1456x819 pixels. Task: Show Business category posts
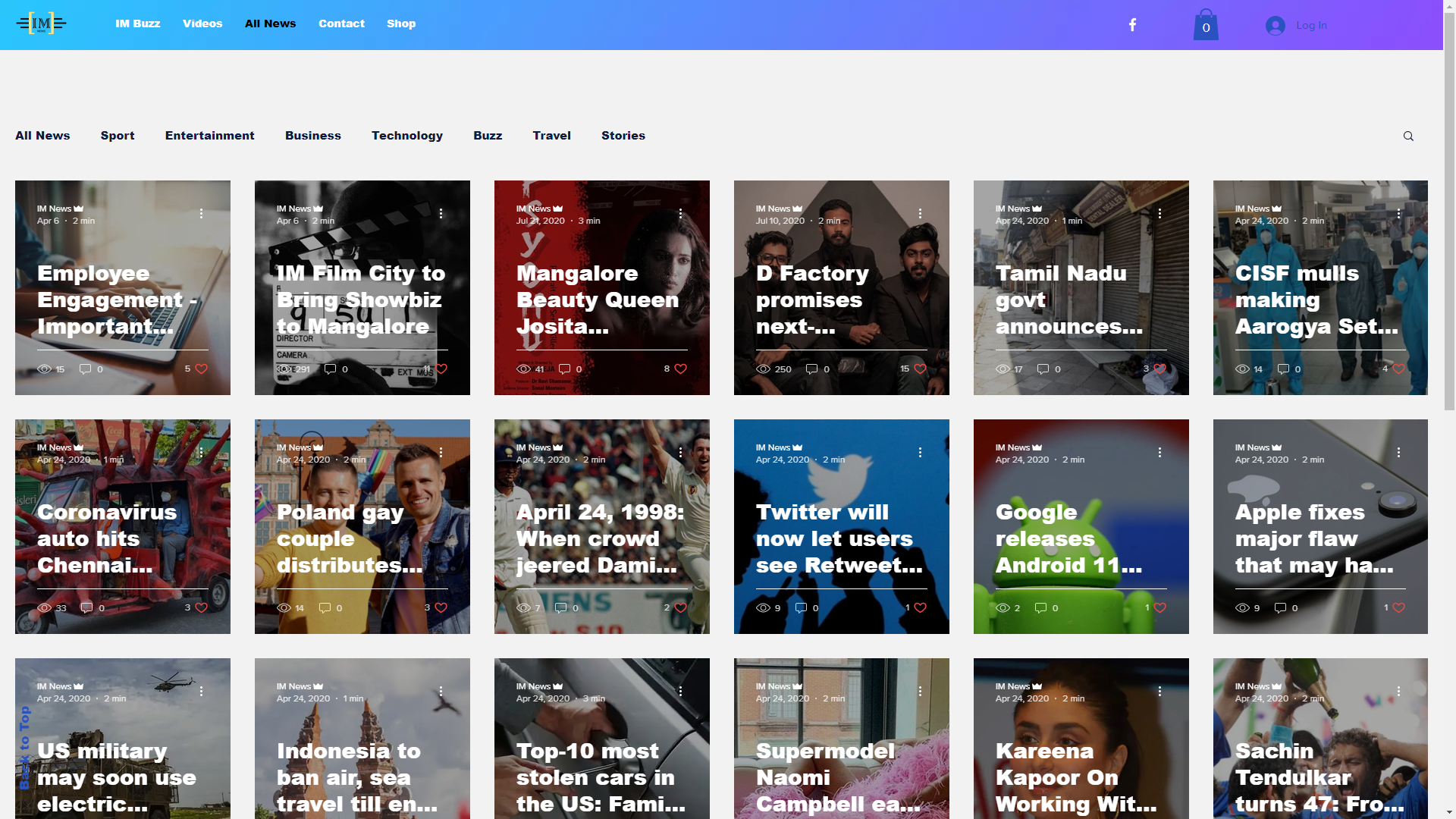313,136
